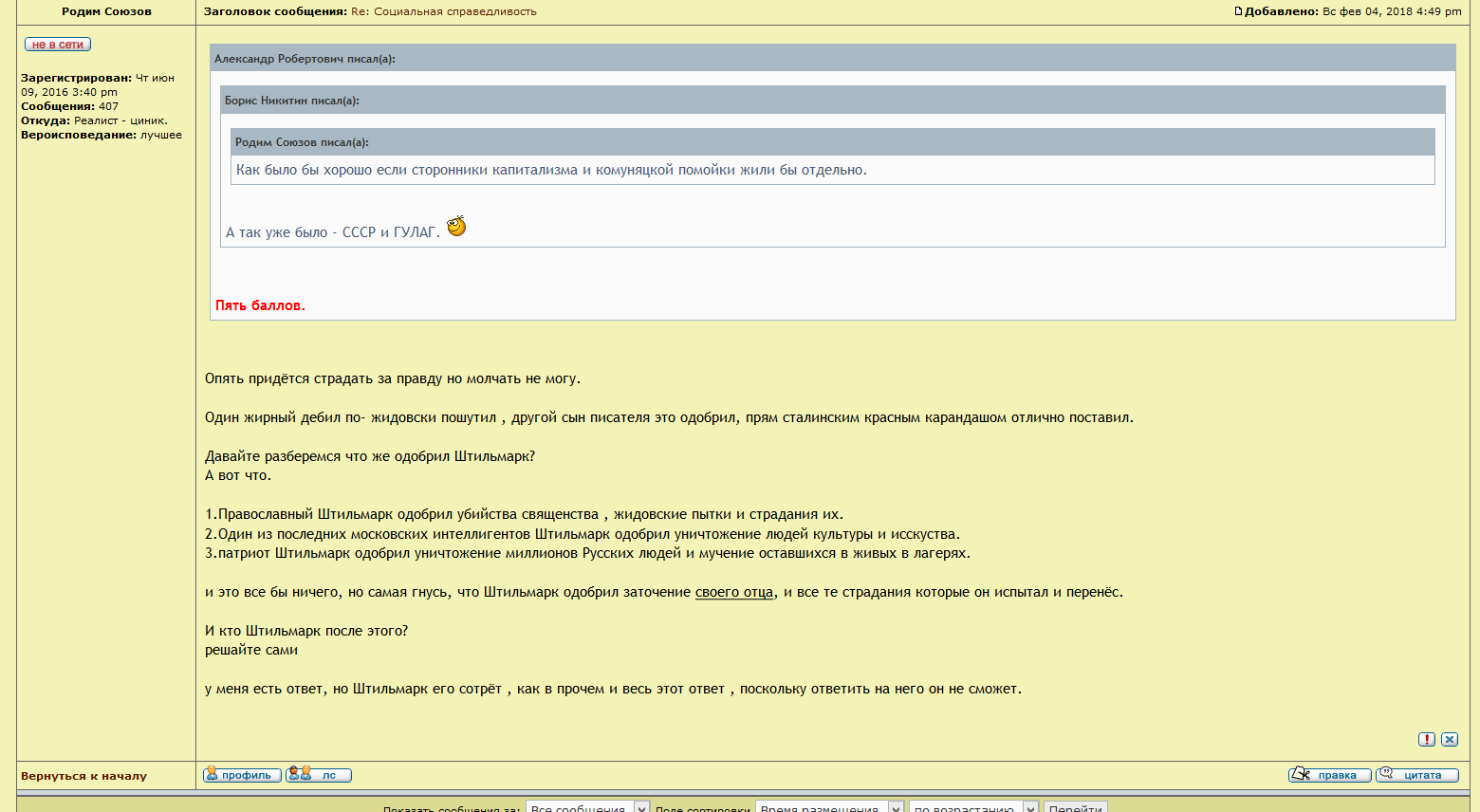Click the delete post X icon
Image resolution: width=1480 pixels, height=812 pixels.
click(x=1449, y=739)
